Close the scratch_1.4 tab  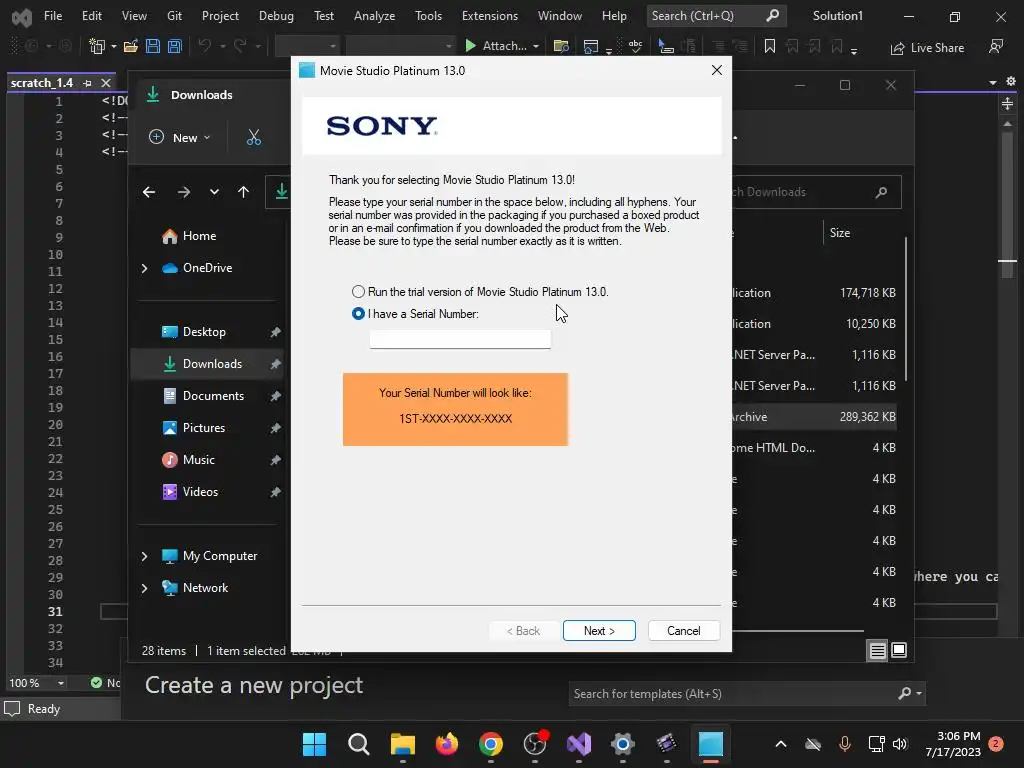click(106, 83)
